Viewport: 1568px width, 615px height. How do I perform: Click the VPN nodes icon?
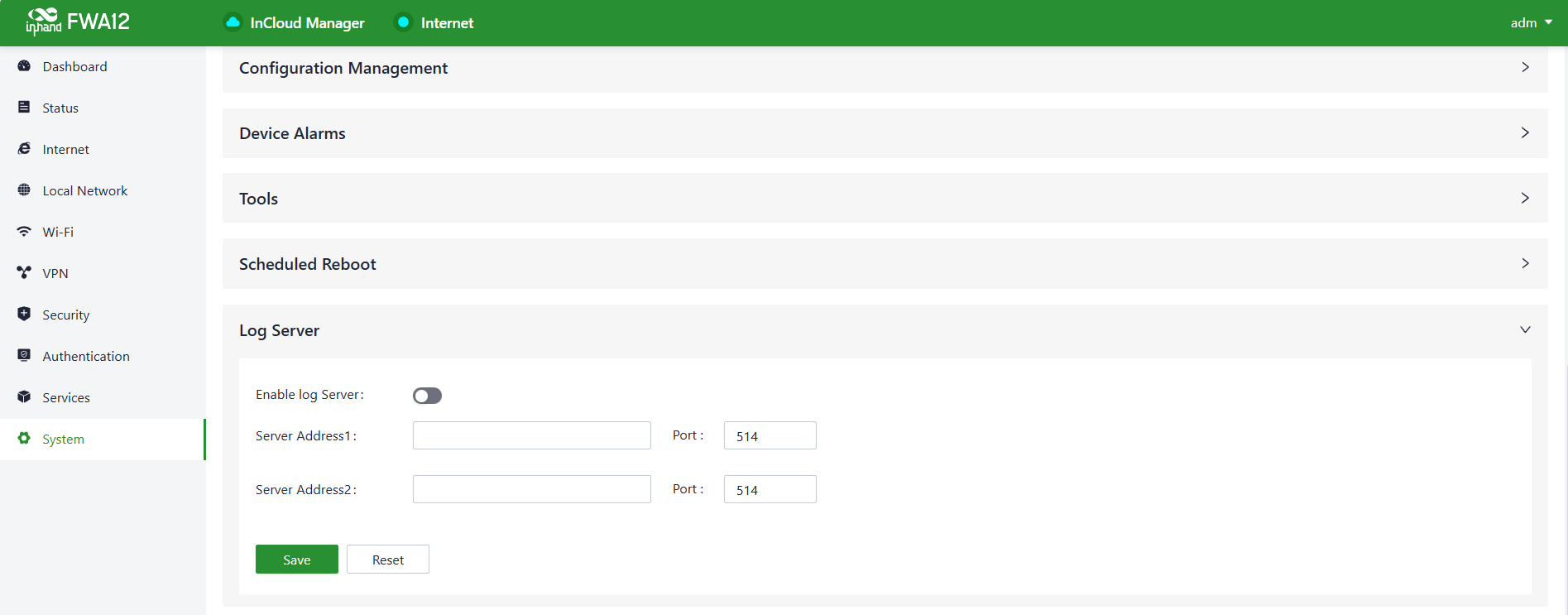[24, 273]
